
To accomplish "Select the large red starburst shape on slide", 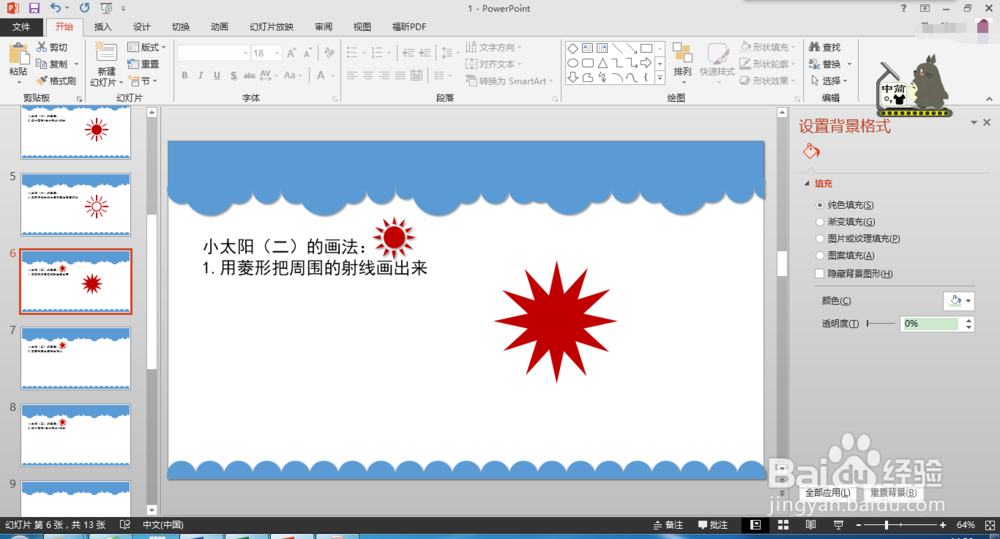I will tap(555, 321).
